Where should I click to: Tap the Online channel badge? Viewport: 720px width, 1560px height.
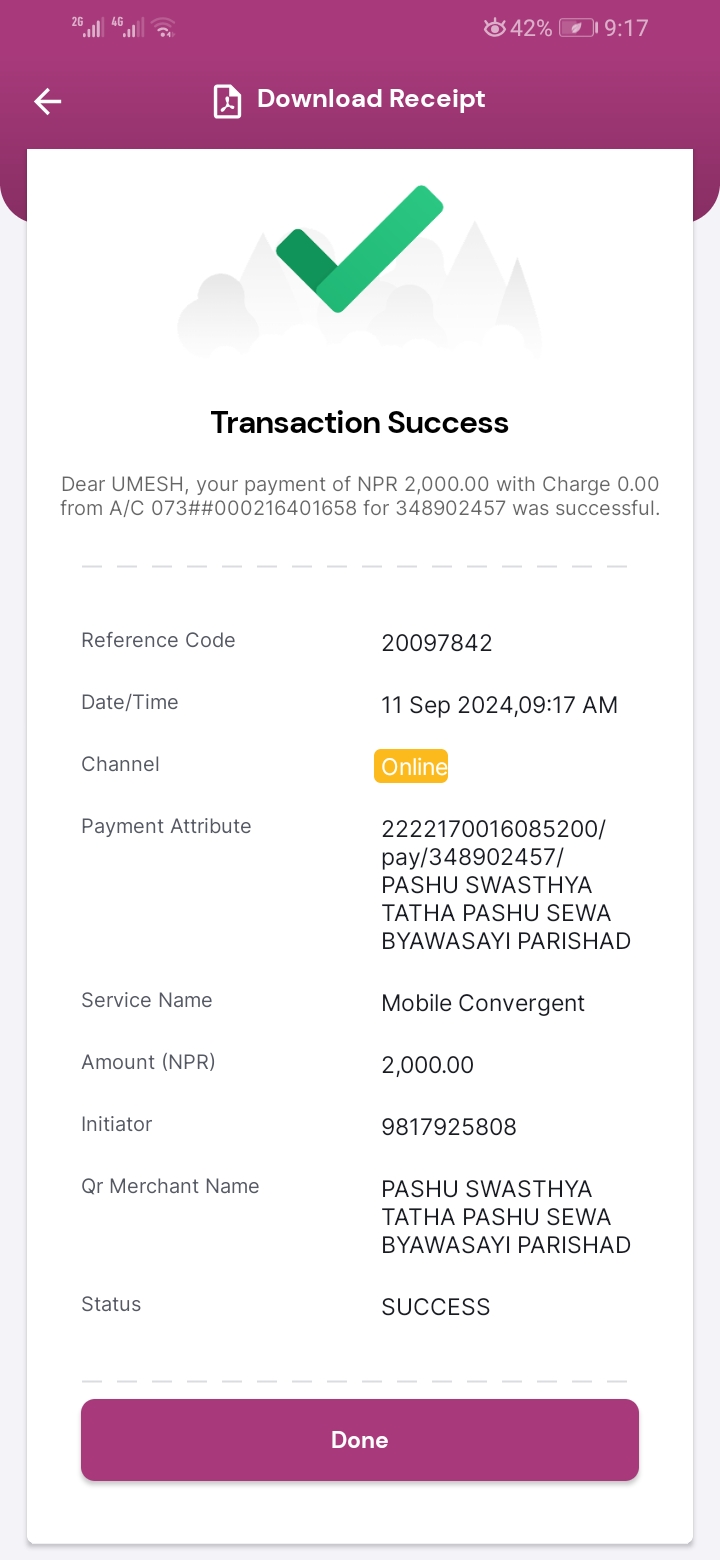[x=411, y=767]
